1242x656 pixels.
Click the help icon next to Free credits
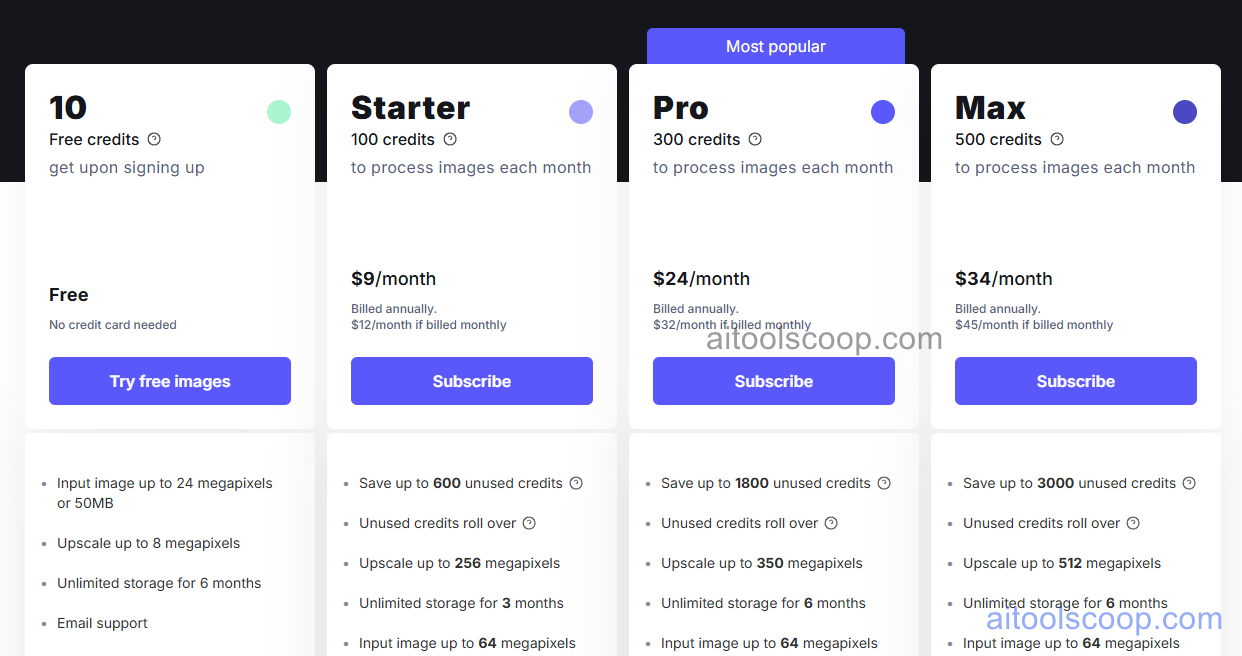155,140
